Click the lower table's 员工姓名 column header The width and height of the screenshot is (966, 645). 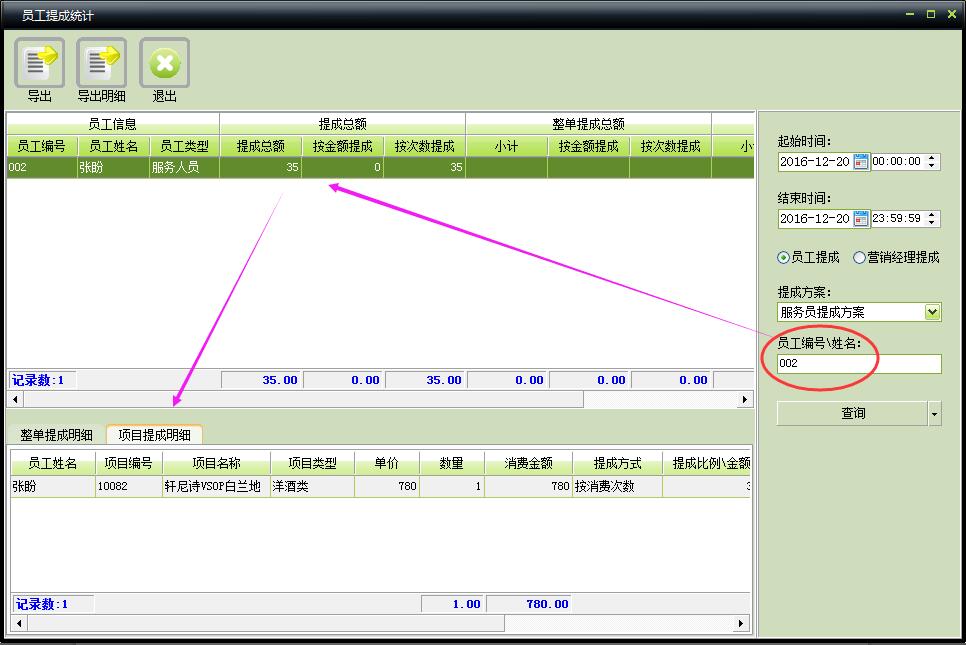(53, 463)
